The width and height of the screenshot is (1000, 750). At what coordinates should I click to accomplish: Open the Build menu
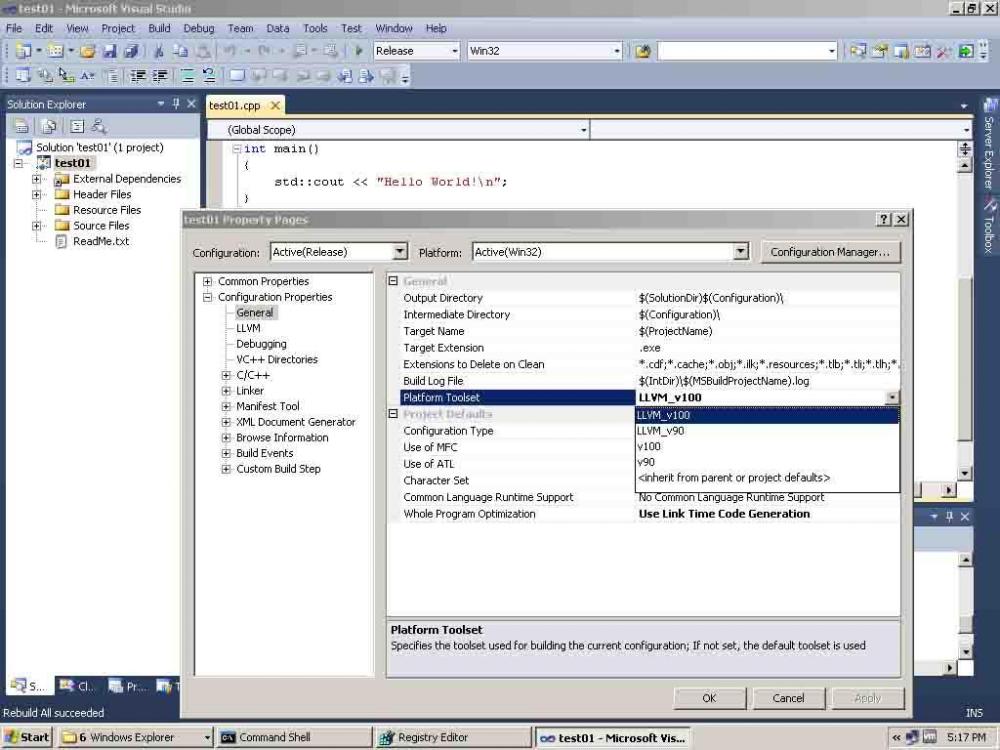click(159, 29)
